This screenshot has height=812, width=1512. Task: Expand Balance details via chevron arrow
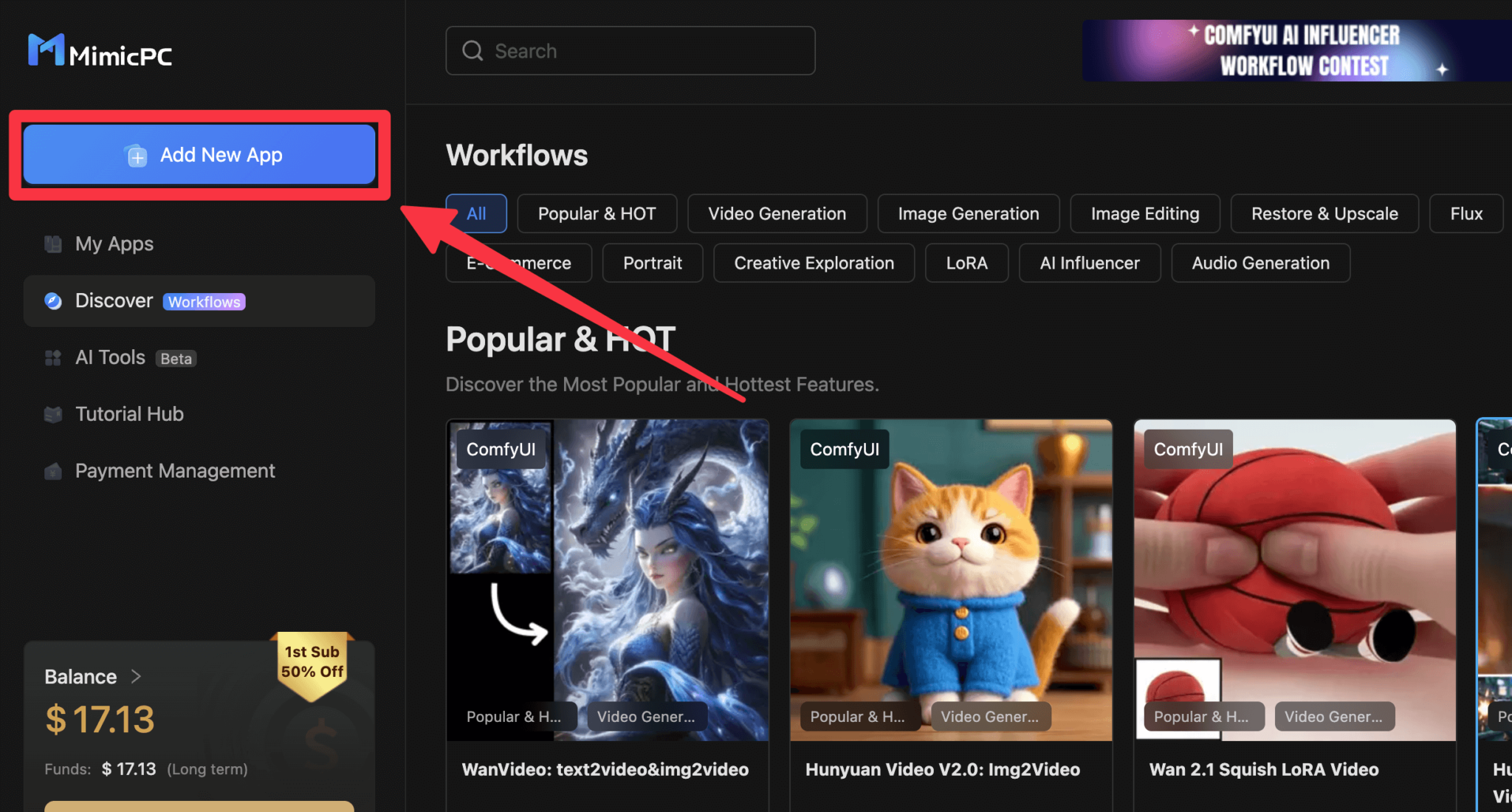point(136,676)
